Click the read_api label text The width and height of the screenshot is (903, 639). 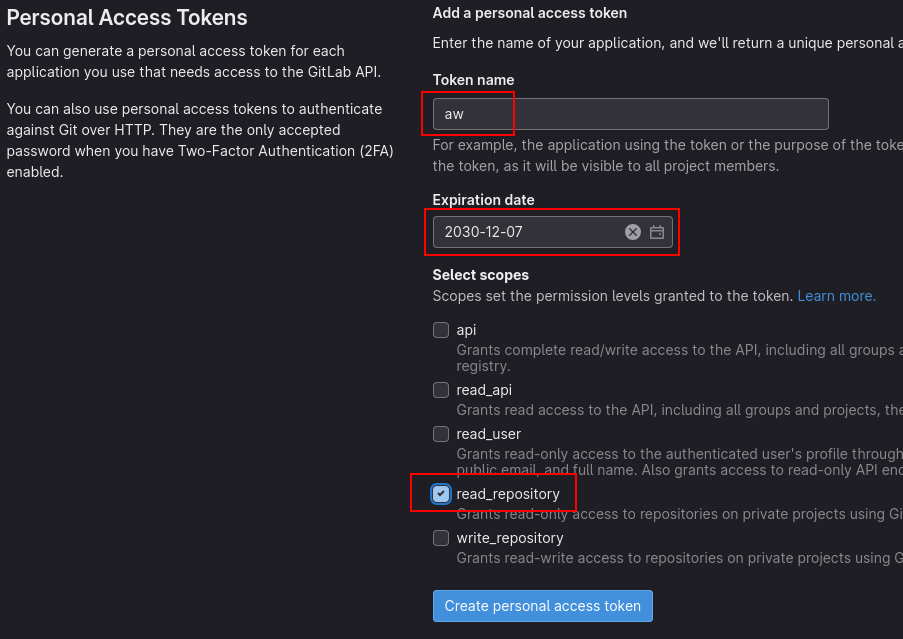[484, 390]
